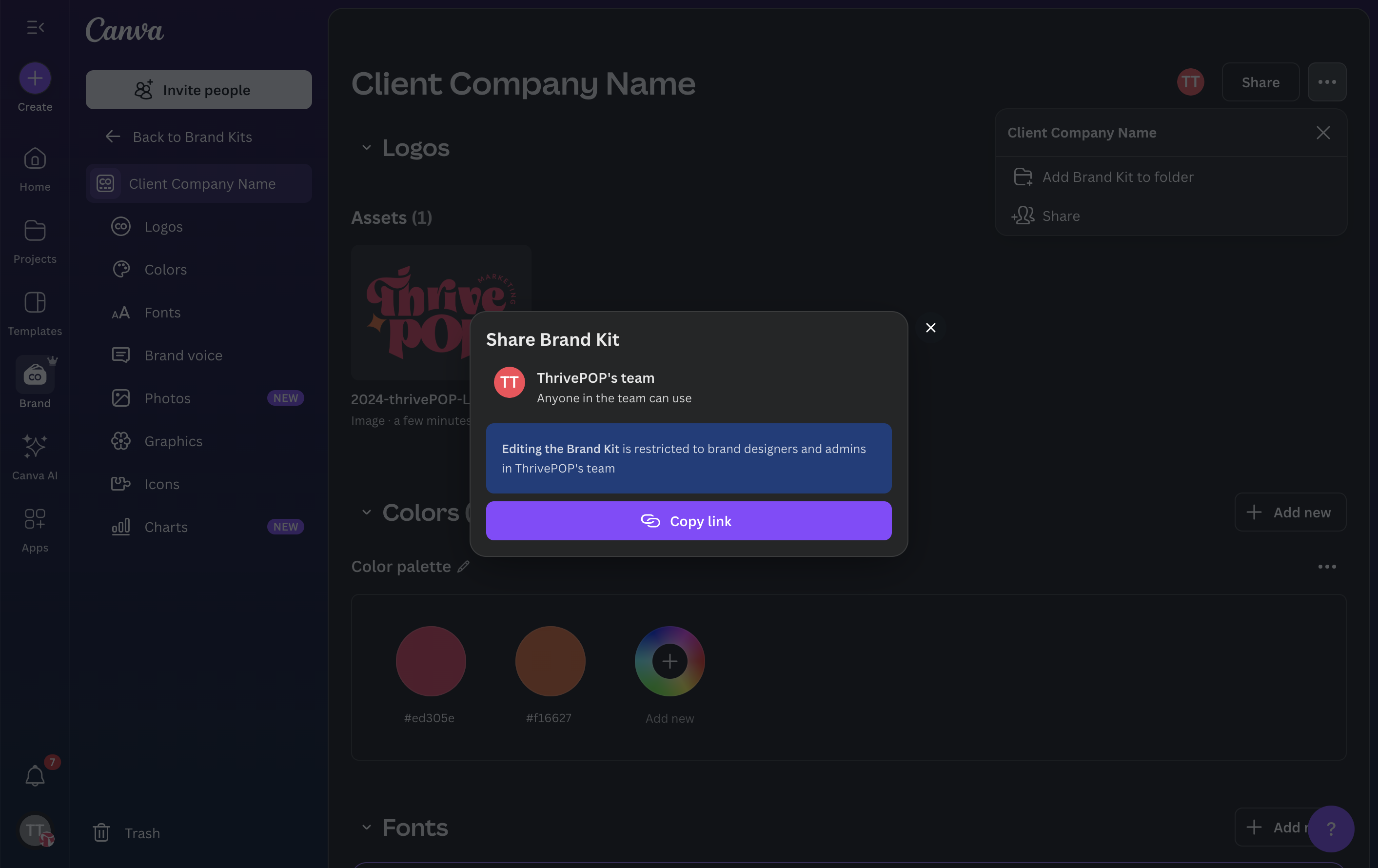Click the header Share button

pos(1260,82)
